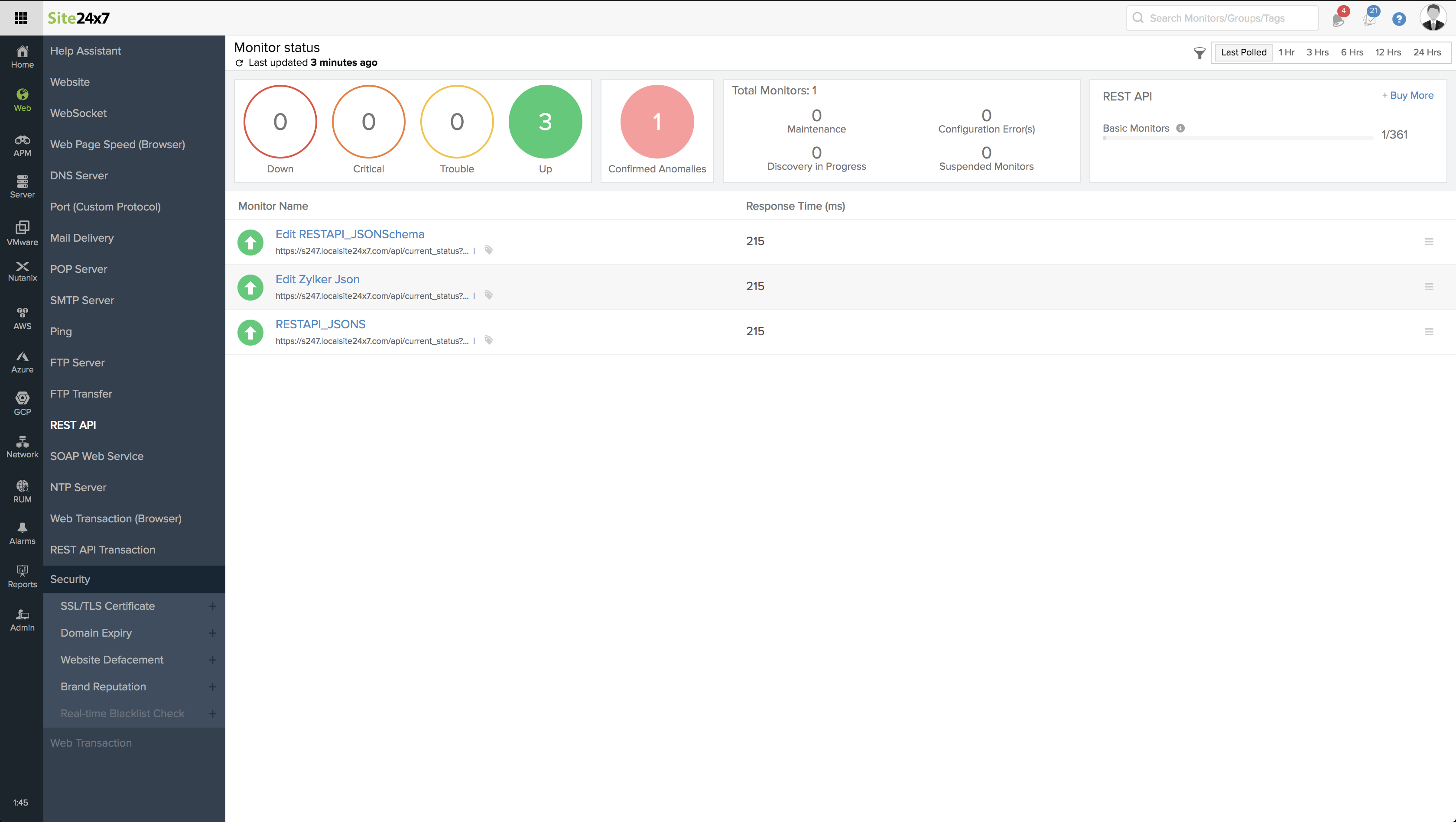
Task: Add a new SSL/TLS Certificate monitor
Action: (x=212, y=606)
